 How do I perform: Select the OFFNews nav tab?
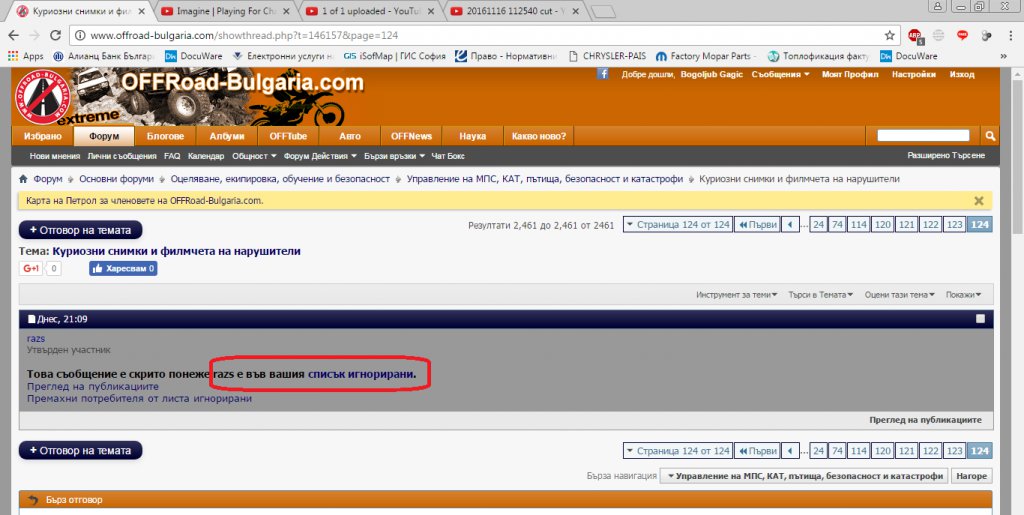click(x=411, y=136)
